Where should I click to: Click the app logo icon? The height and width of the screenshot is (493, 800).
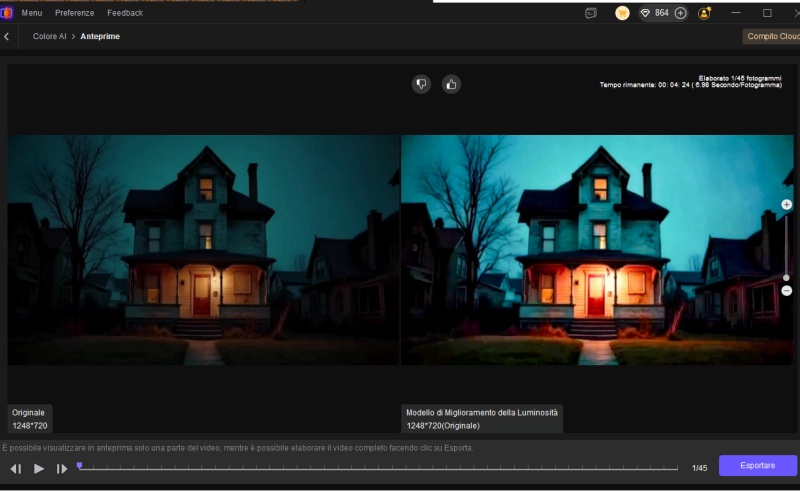(6, 13)
